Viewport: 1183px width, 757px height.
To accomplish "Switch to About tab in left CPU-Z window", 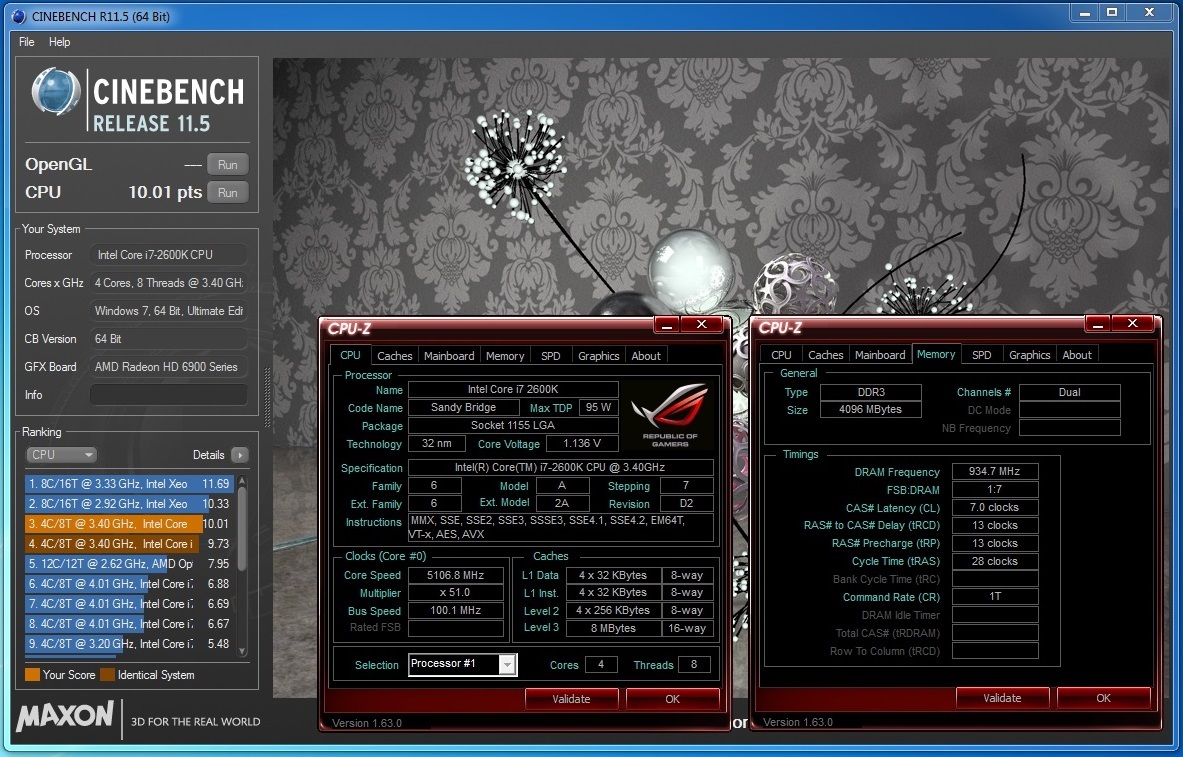I will click(x=646, y=355).
